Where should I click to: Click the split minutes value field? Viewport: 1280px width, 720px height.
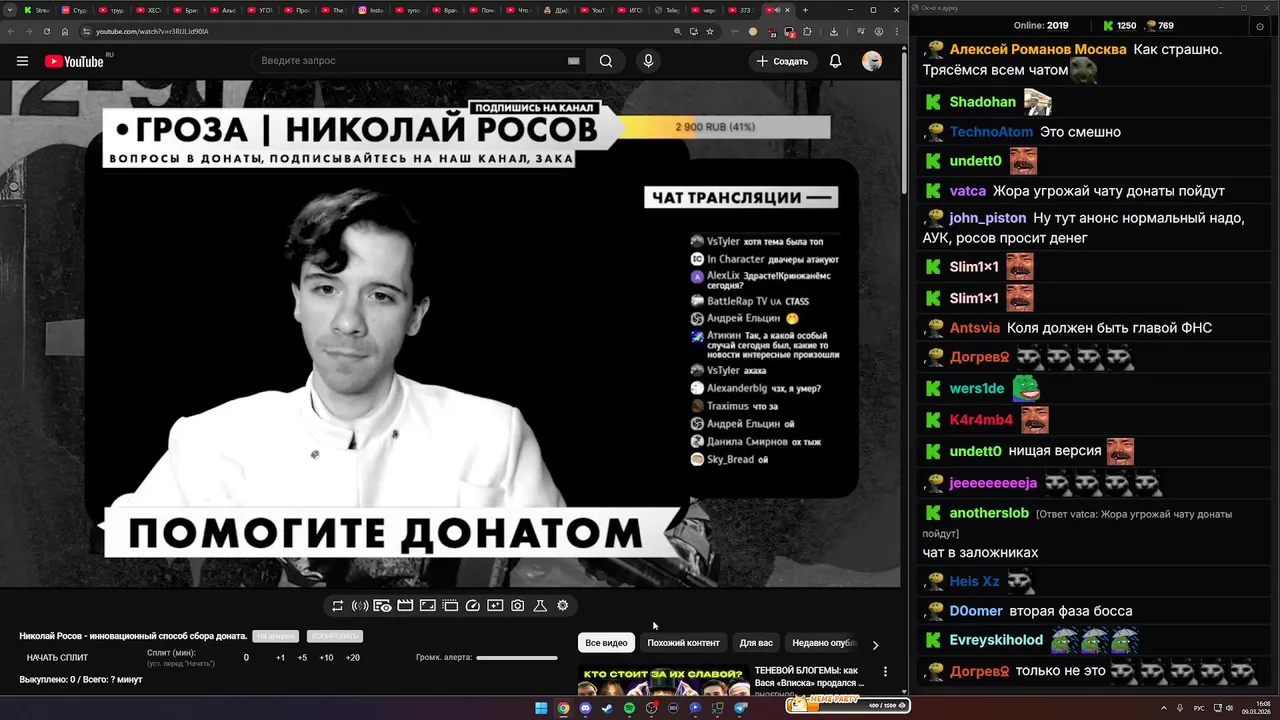(246, 658)
